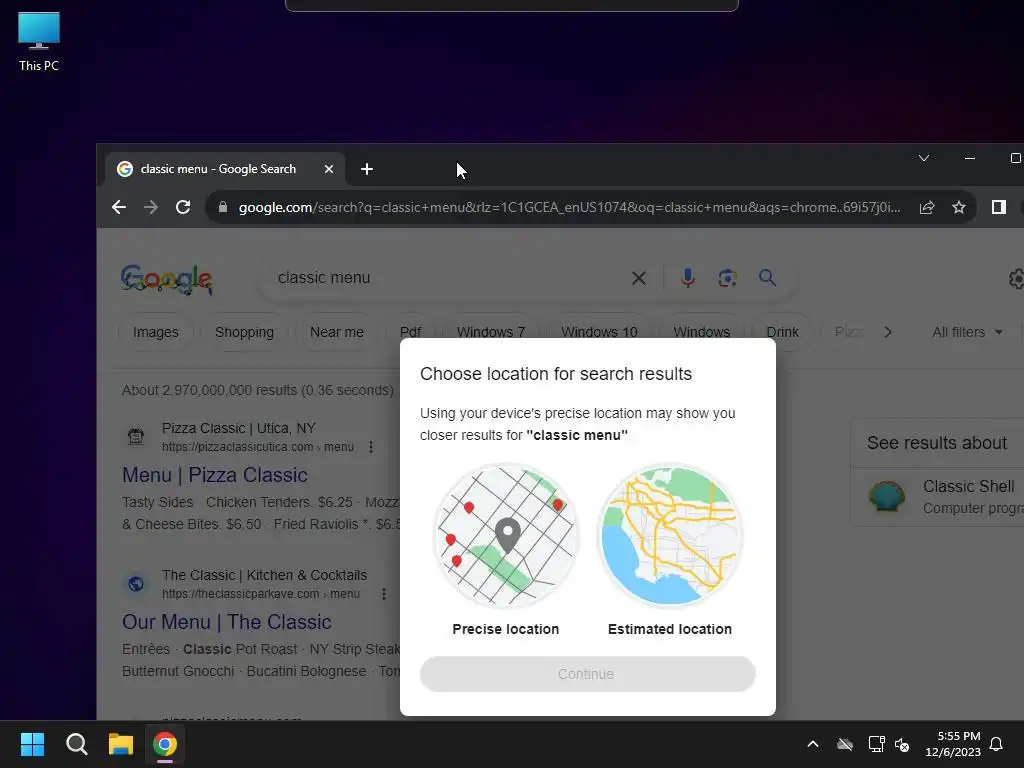Click Pizza Classic site favicon
1024x768 pixels.
136,436
